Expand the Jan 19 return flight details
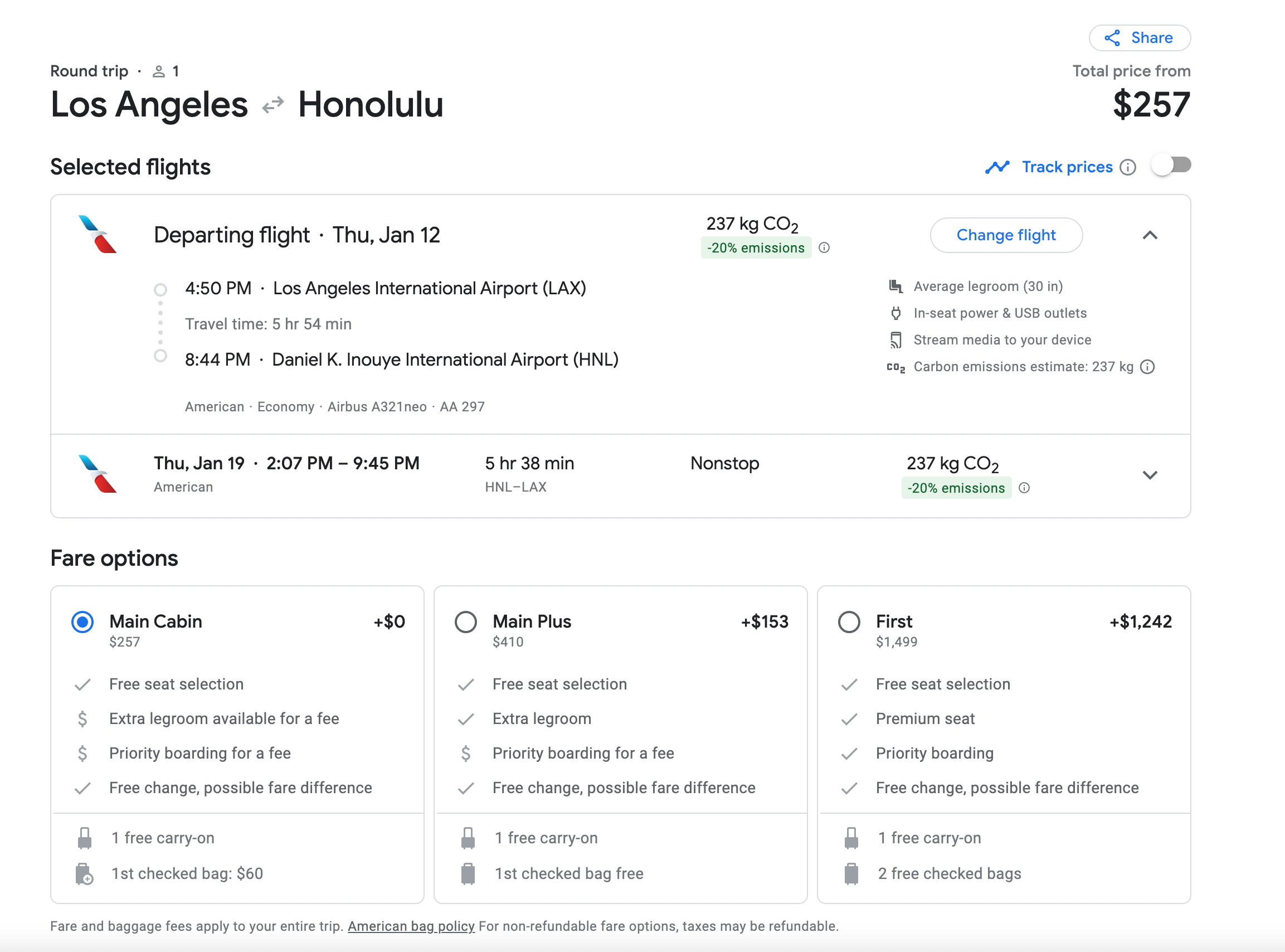Viewport: 1285px width, 952px height. click(1150, 475)
